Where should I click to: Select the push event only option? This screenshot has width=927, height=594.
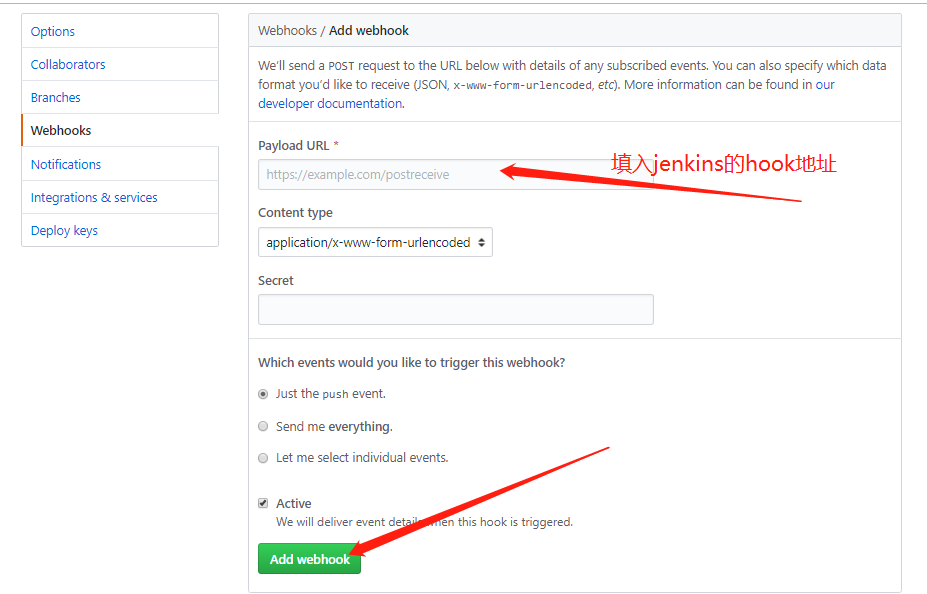[x=263, y=393]
